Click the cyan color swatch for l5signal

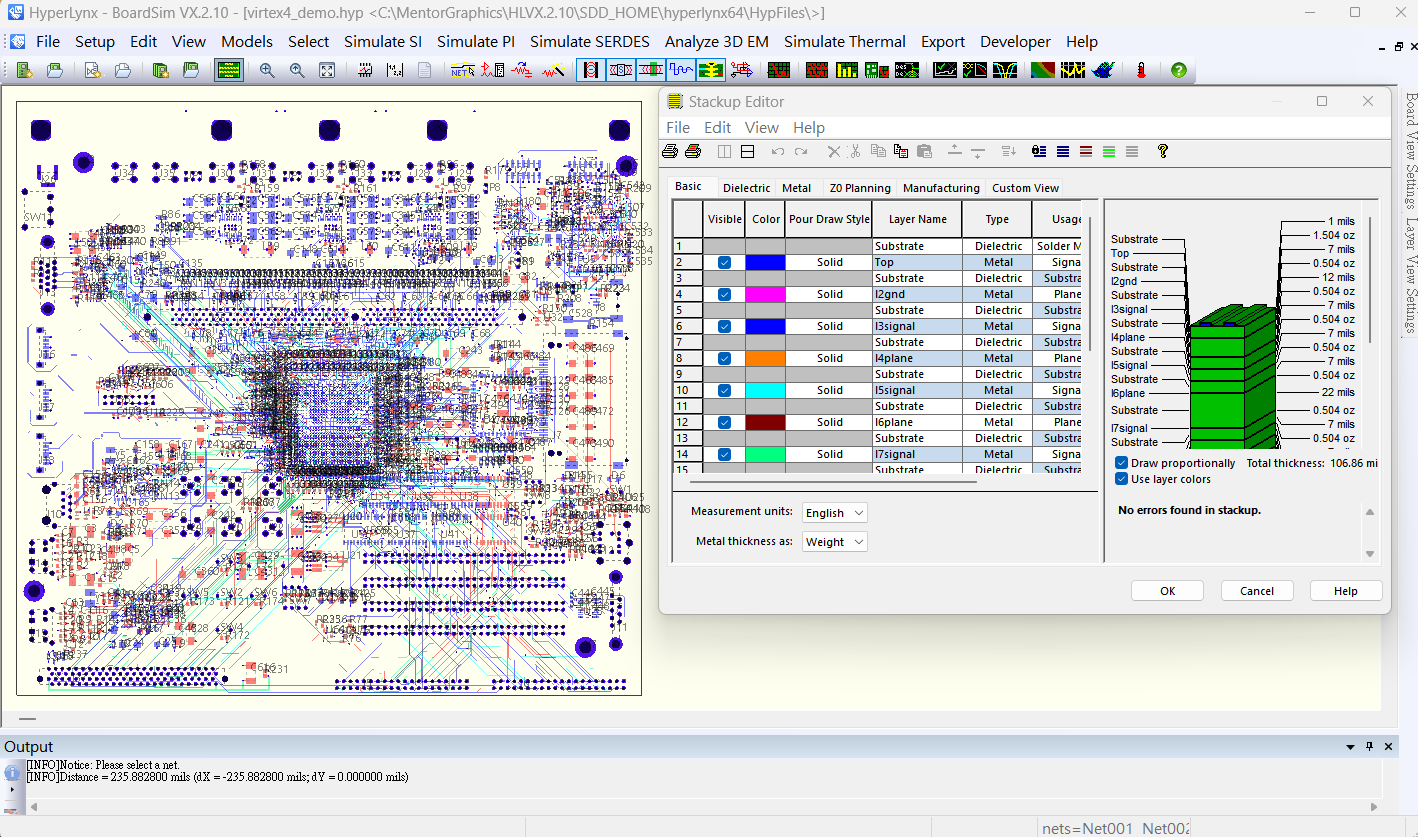765,390
